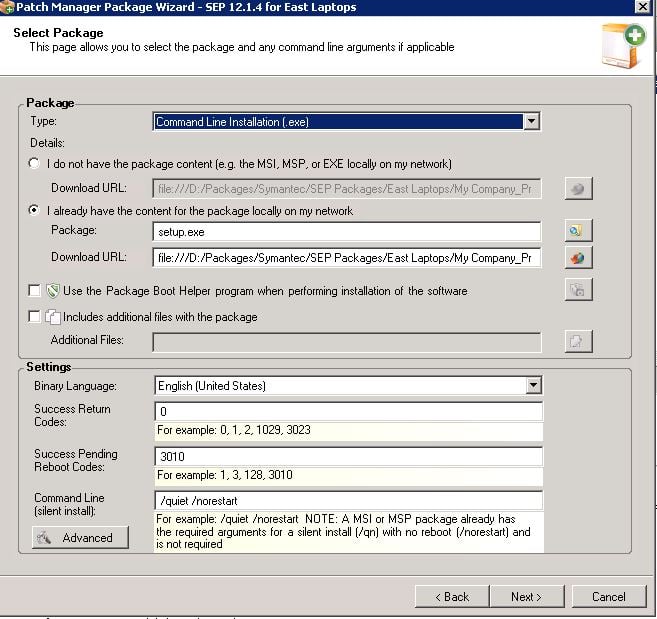Close the Patch Manager Package Wizard window
This screenshot has width=657, height=619.
(643, 7)
